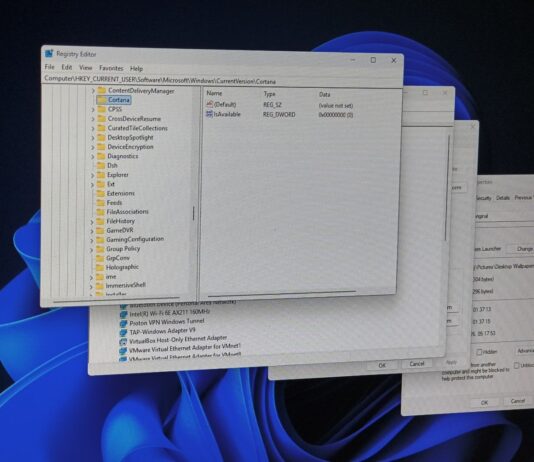Viewport: 534px width, 462px height.
Task: Tick the Unblock checkbox in Properties dialog
Action: (x=517, y=365)
